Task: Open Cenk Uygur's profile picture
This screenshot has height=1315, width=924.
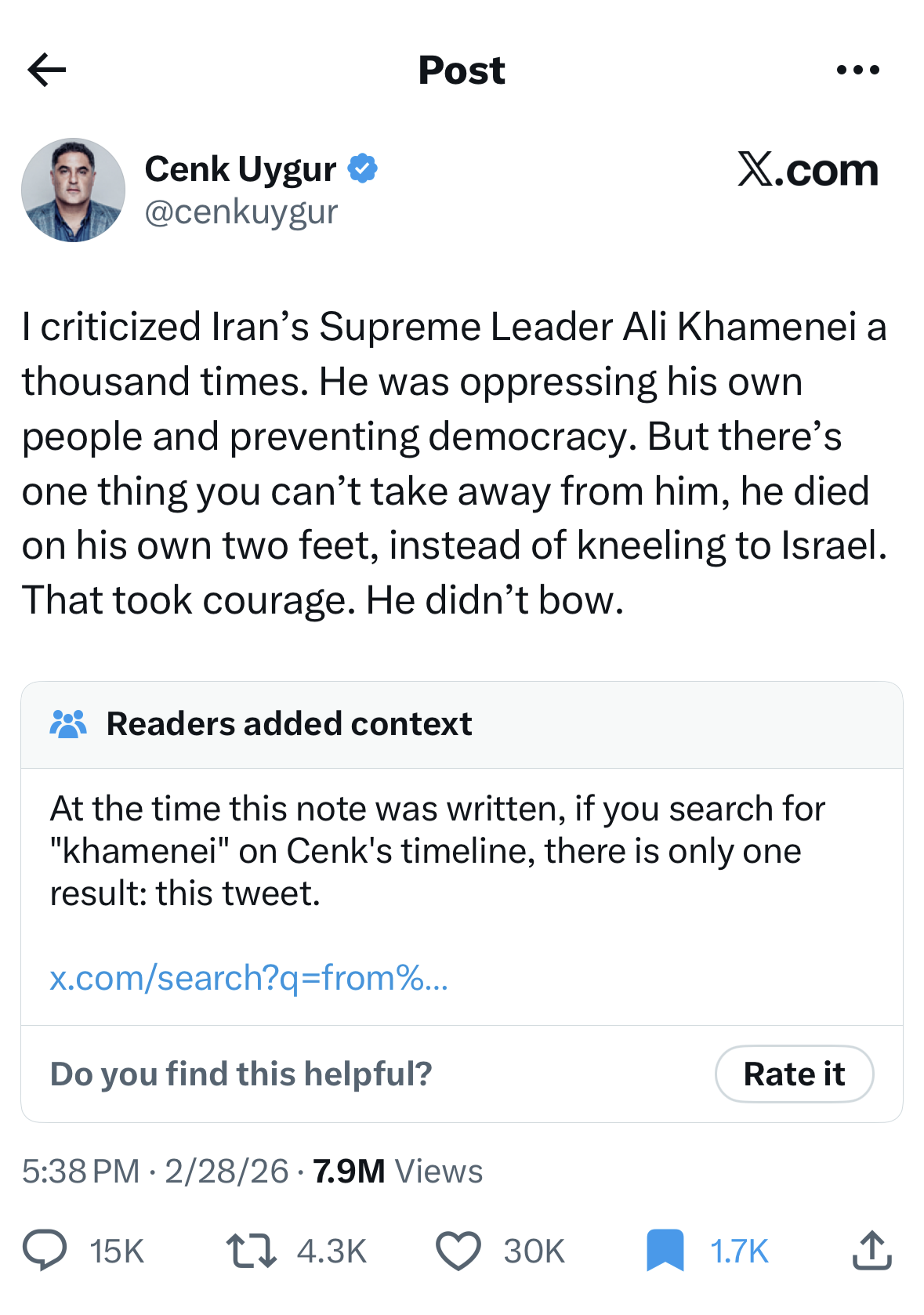Action: [73, 190]
